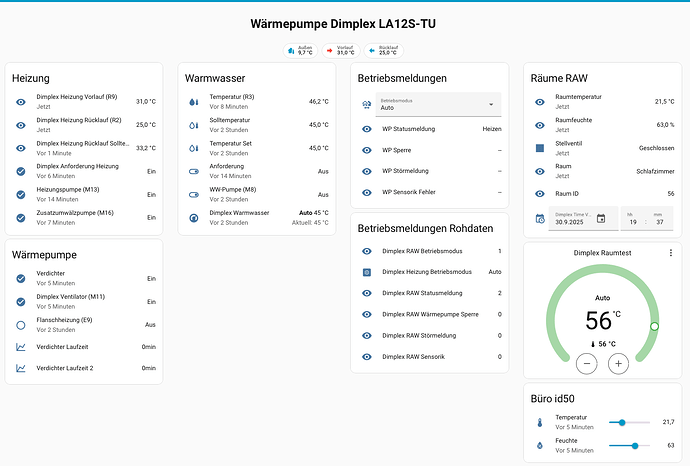Click eye icon for WP Statusmeldung

[x=367, y=129]
